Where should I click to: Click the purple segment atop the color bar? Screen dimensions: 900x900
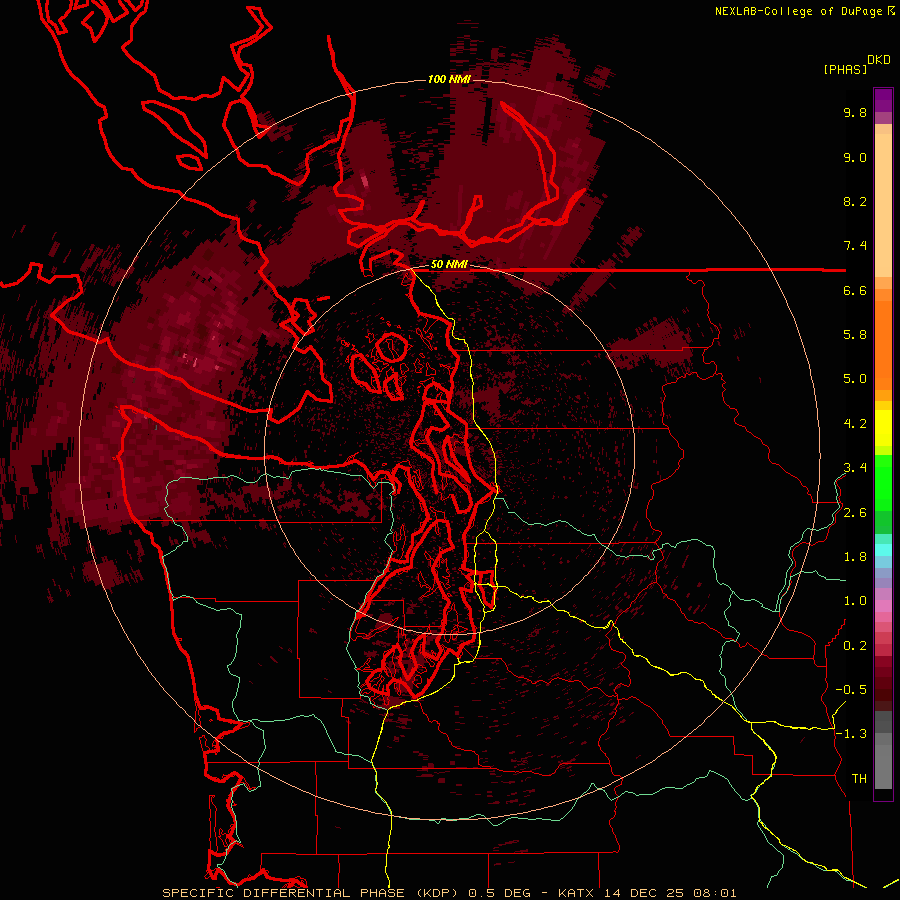[x=883, y=100]
